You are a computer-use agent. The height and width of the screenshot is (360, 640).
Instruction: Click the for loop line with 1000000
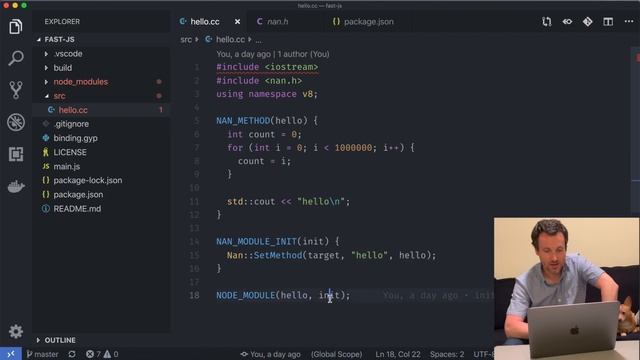coord(321,148)
